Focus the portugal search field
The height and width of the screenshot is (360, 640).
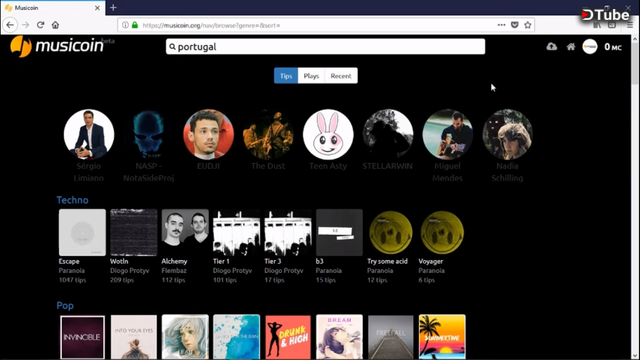pyautogui.click(x=325, y=47)
